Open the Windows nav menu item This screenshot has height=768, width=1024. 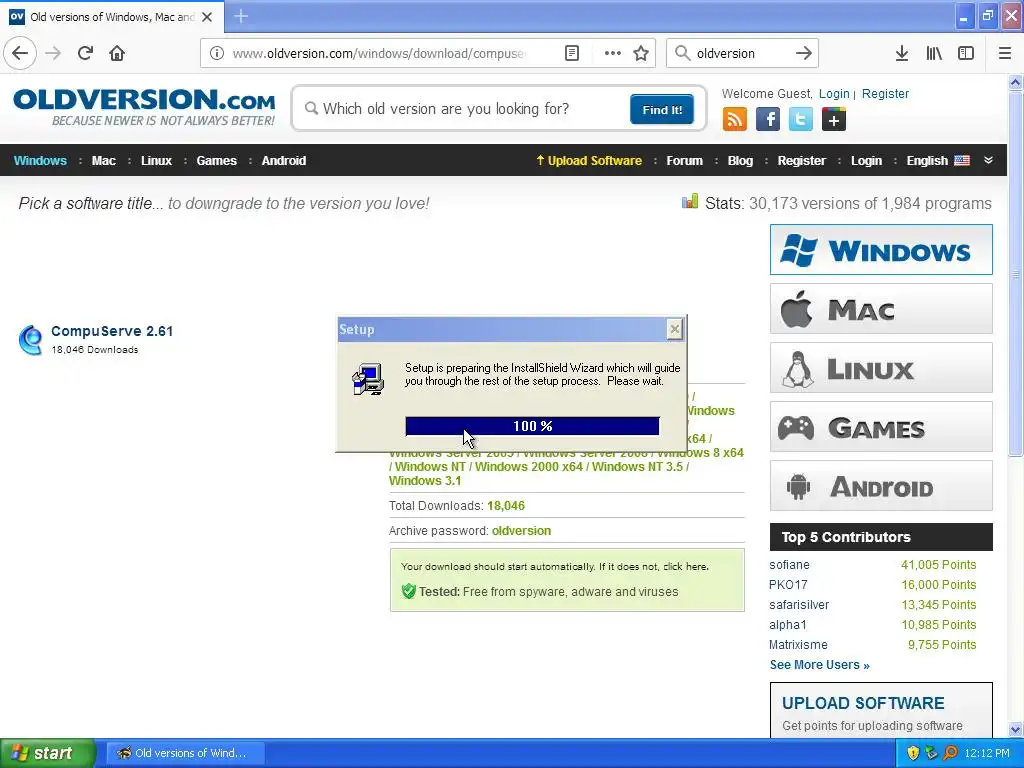point(40,161)
